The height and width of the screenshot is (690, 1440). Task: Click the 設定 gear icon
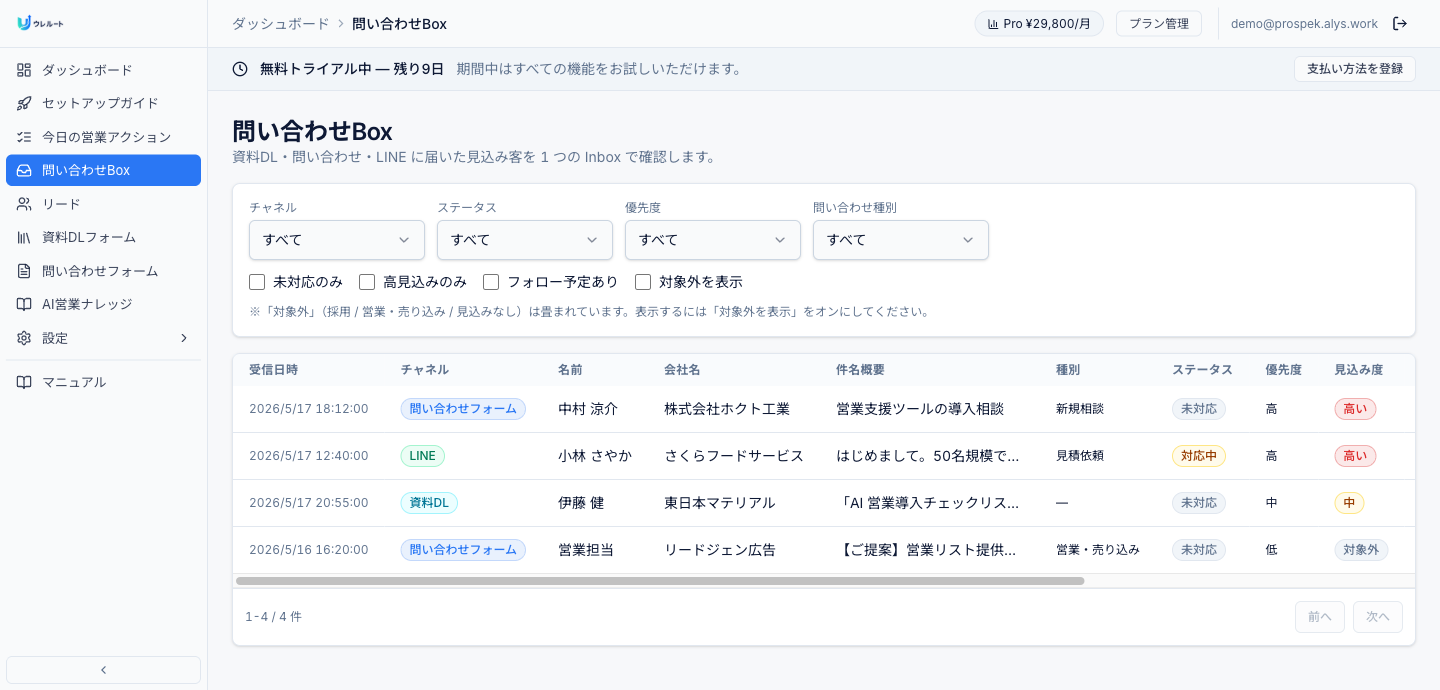[24, 338]
